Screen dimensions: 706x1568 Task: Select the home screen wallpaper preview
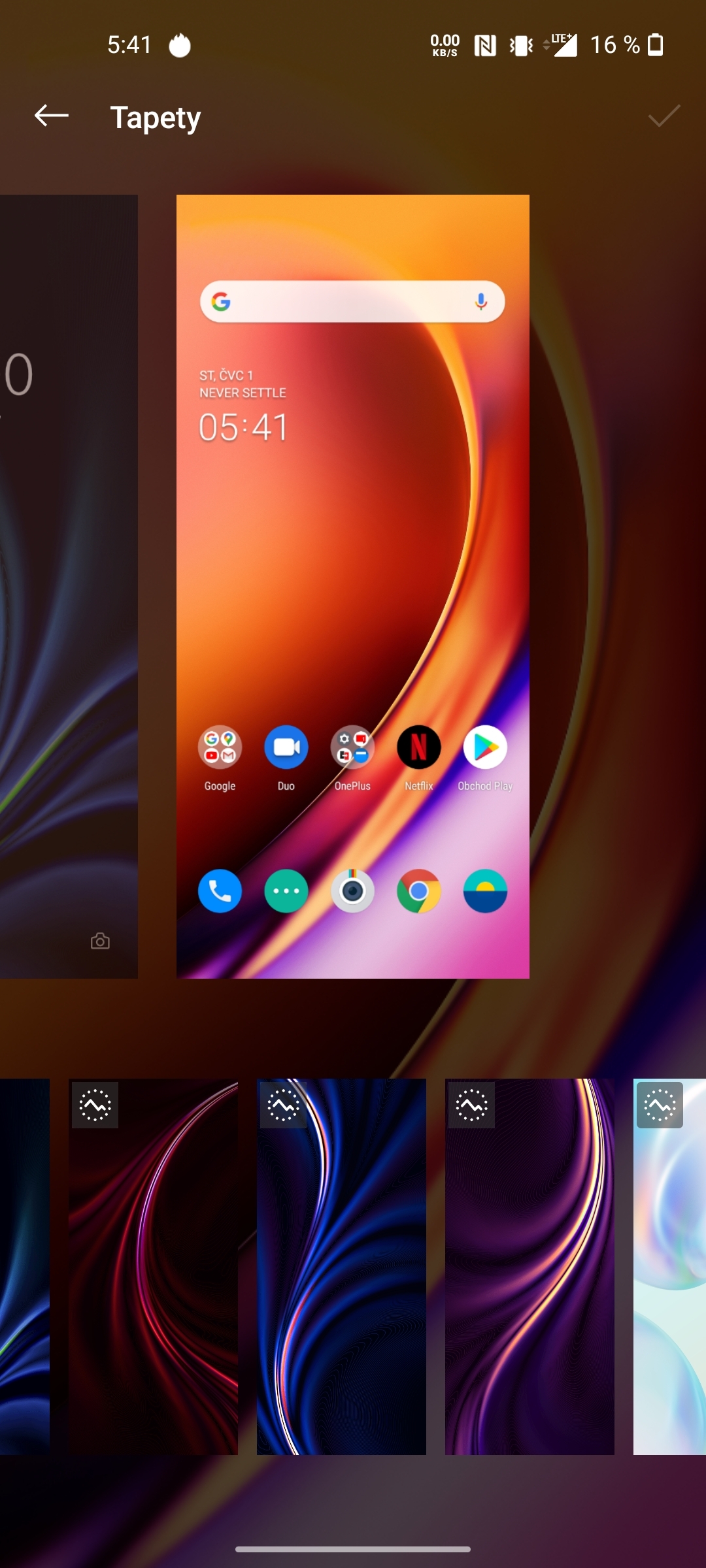353,586
